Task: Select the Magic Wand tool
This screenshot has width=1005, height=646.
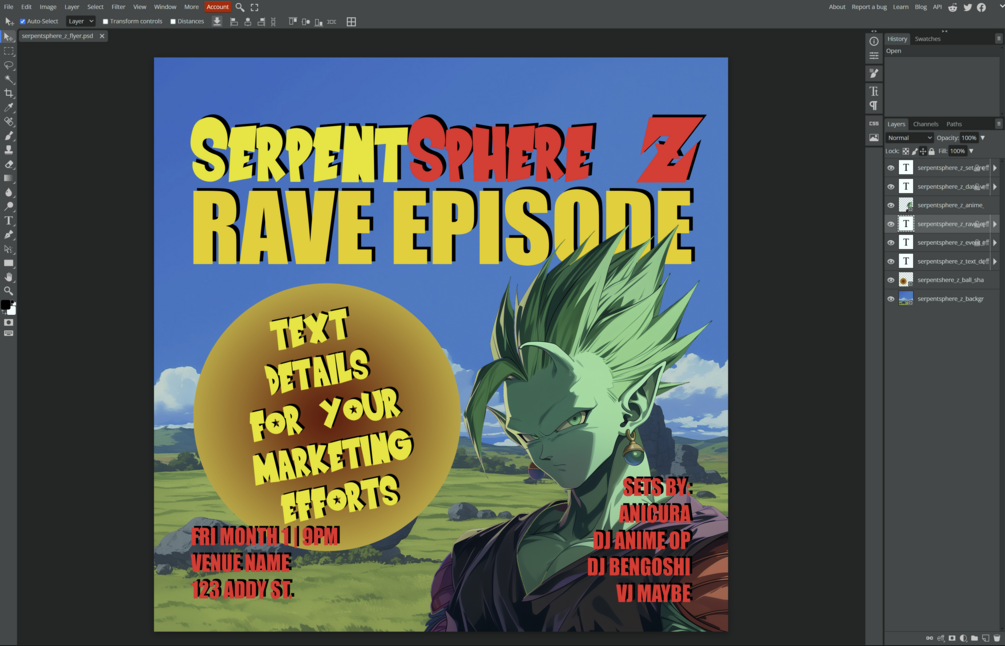Action: click(x=8, y=79)
